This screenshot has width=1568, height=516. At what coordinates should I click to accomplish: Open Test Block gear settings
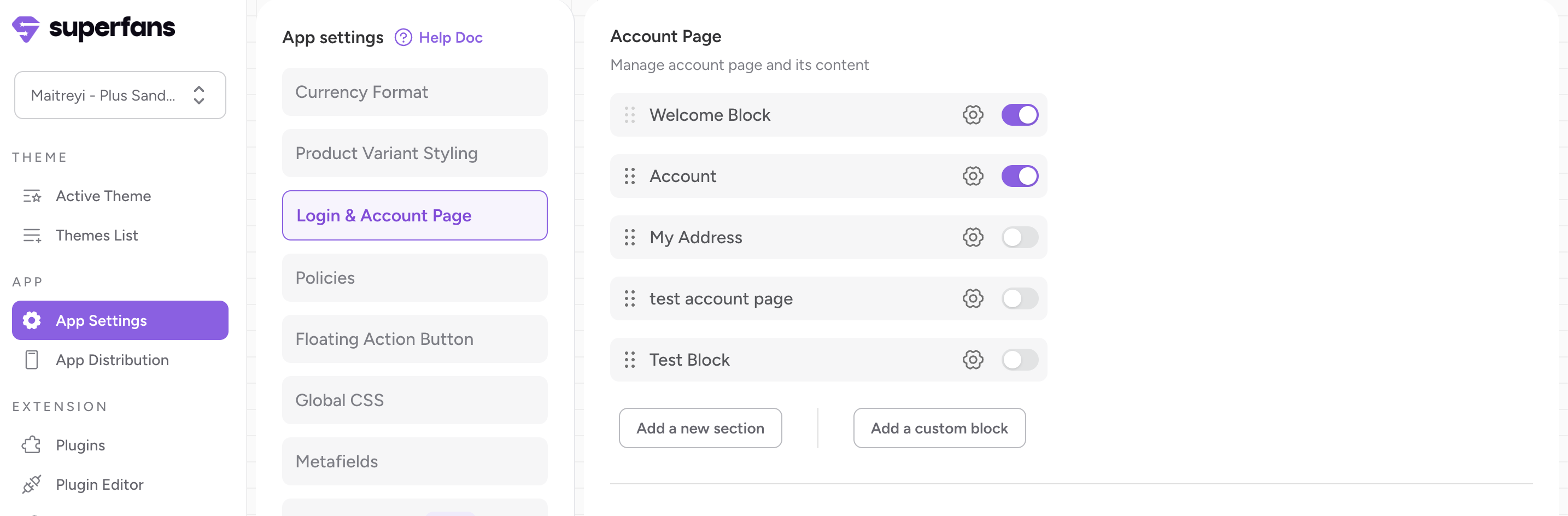point(972,360)
